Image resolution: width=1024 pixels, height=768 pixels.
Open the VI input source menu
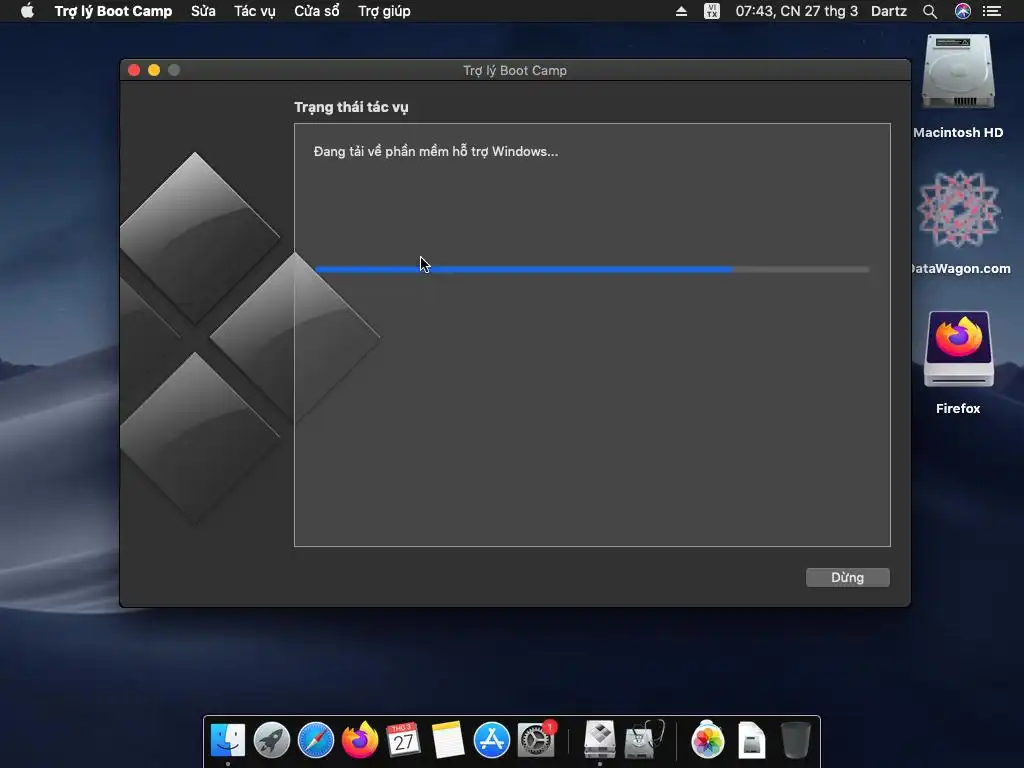(712, 11)
